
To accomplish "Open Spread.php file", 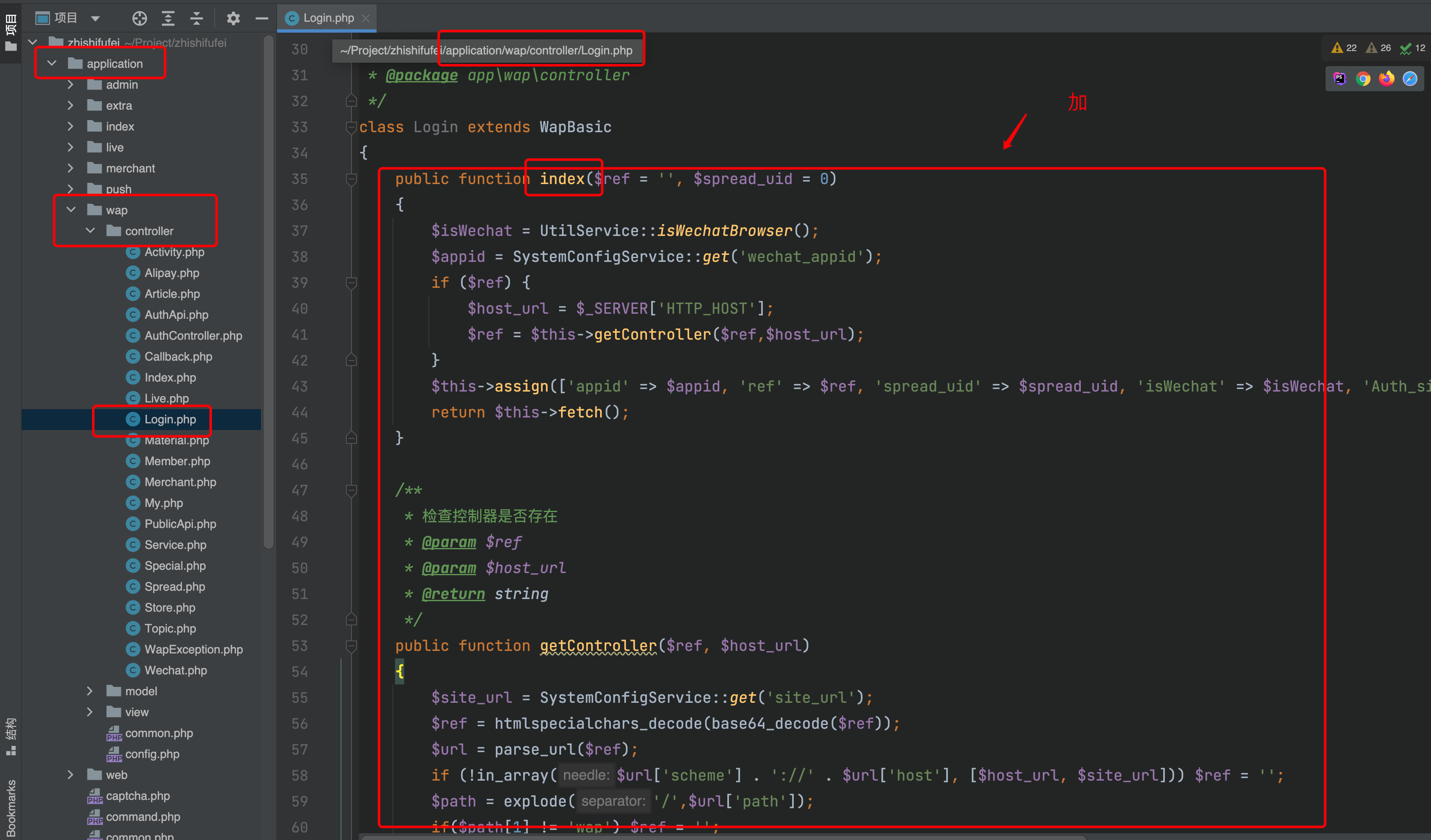I will point(165,587).
